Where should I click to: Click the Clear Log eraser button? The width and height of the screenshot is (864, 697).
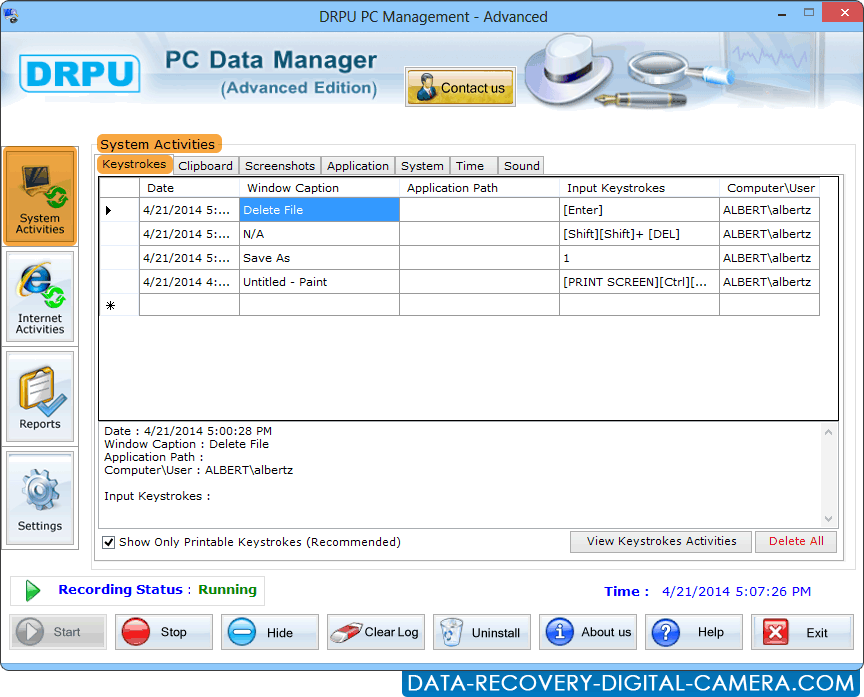(x=376, y=632)
